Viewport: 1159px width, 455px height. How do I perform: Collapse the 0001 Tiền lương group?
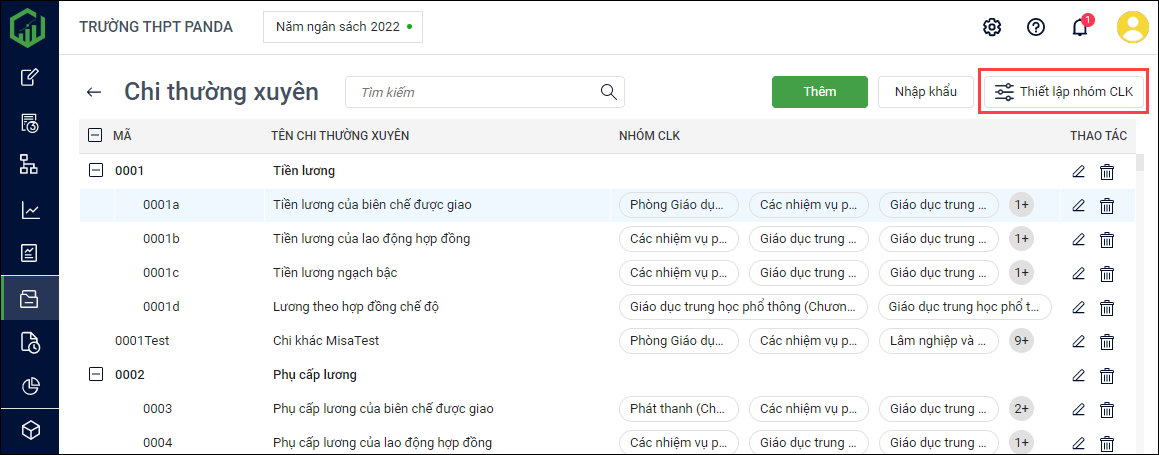click(x=96, y=171)
